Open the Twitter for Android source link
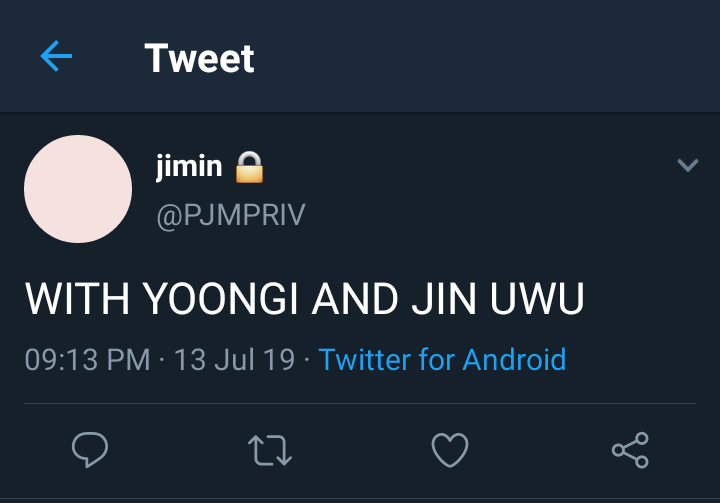The width and height of the screenshot is (720, 503). point(442,359)
